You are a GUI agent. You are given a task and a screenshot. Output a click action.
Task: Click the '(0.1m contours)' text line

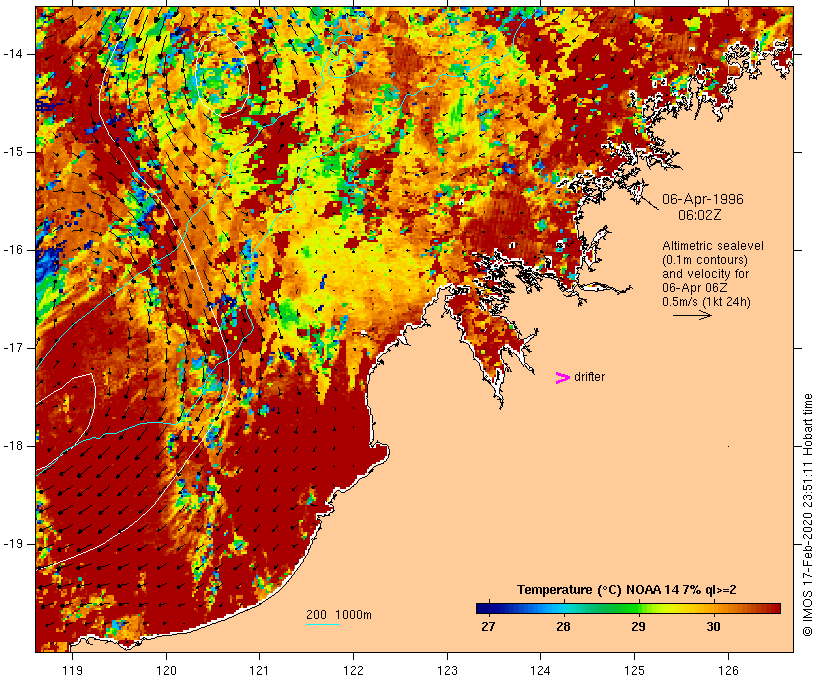[704, 260]
